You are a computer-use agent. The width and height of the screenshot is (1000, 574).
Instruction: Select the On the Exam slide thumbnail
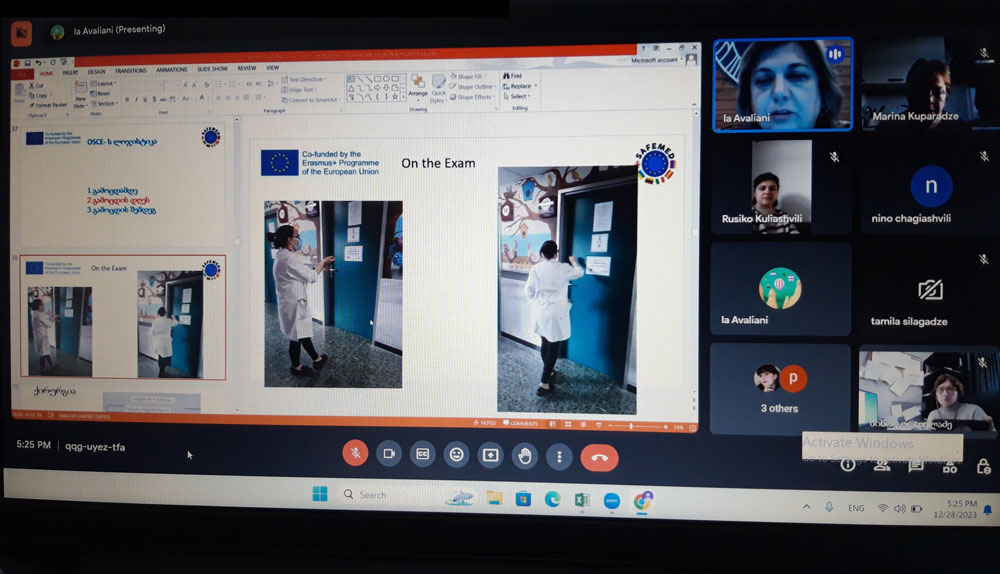point(124,318)
